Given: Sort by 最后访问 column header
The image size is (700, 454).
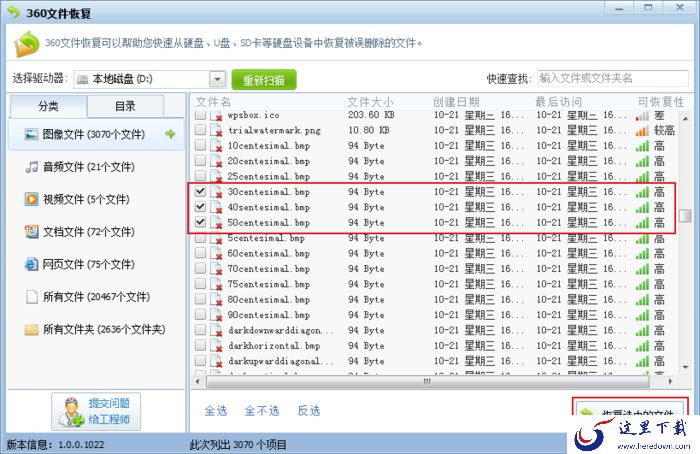Looking at the screenshot, I should [x=559, y=102].
